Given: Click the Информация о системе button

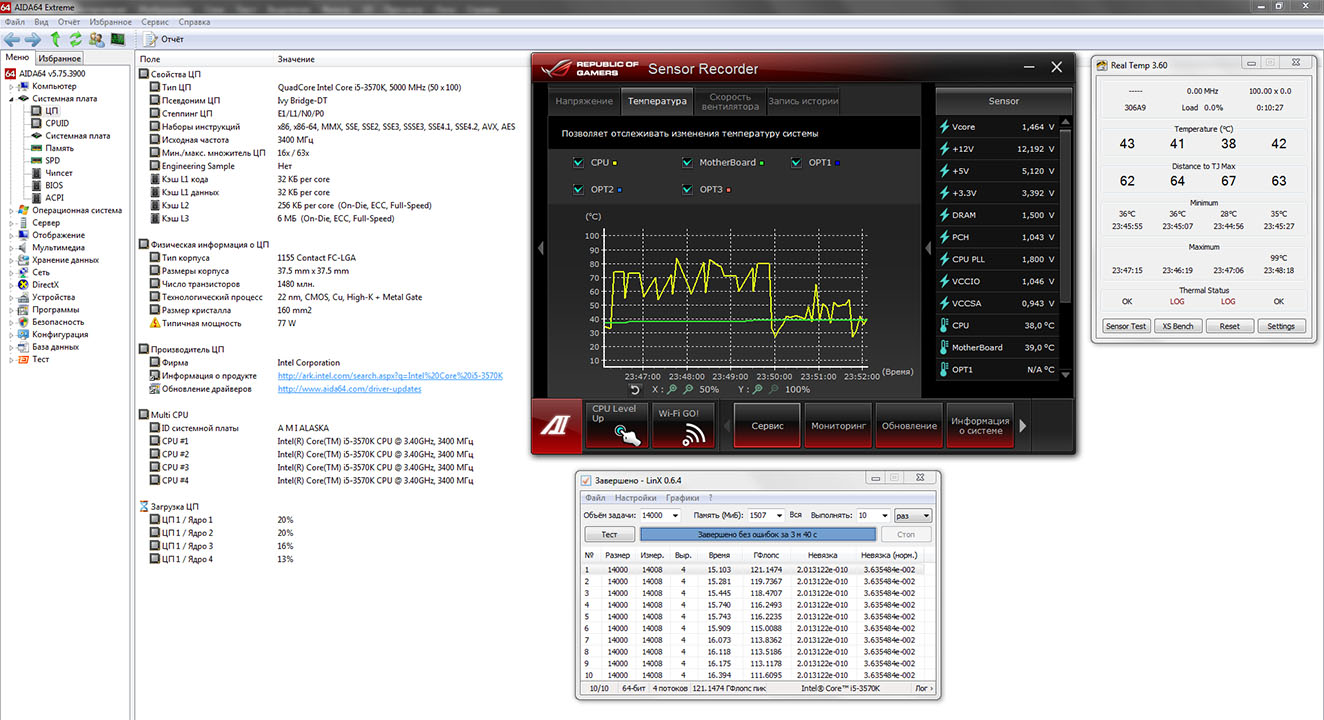Looking at the screenshot, I should click(980, 426).
